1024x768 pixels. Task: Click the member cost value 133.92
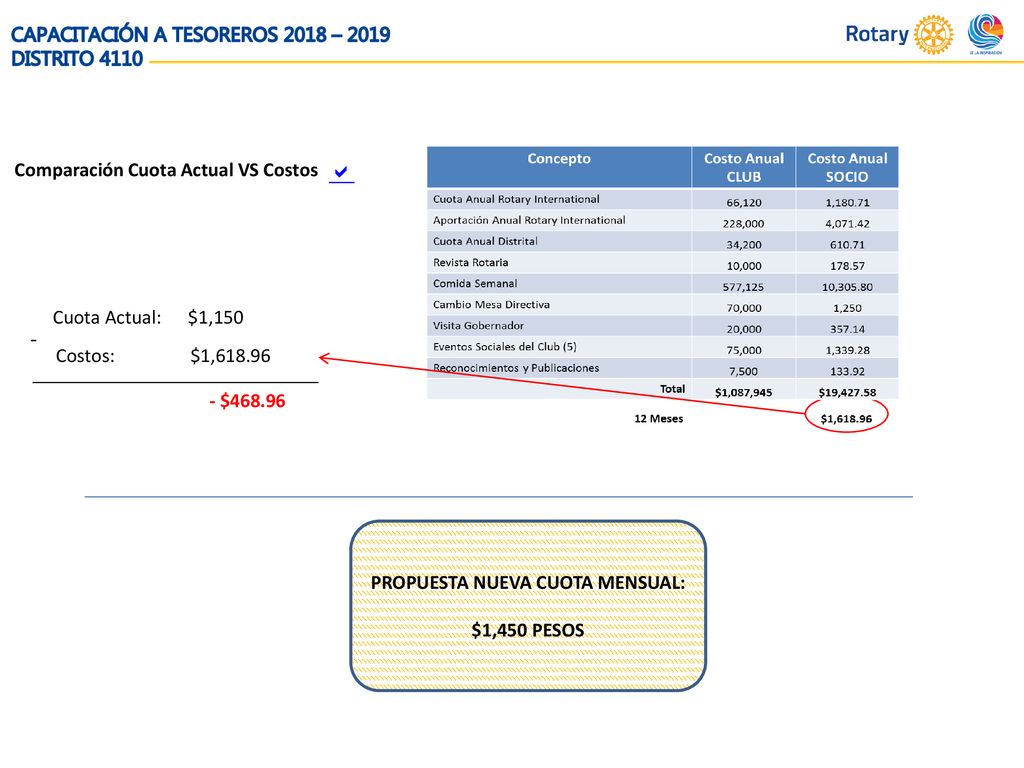847,371
